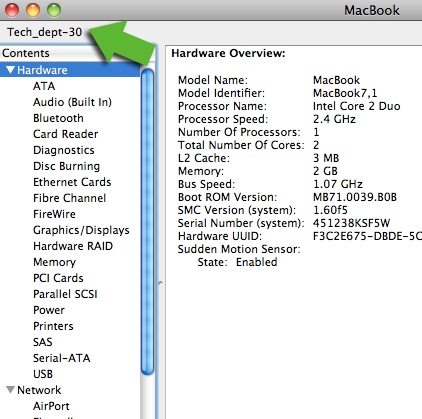Click the Tech_dept-30 computer name
The width and height of the screenshot is (422, 419).
[x=44, y=32]
